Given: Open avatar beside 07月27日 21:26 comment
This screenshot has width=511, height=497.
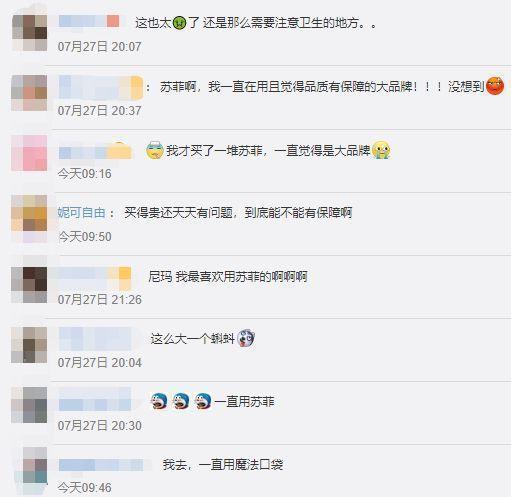Looking at the screenshot, I should [29, 284].
